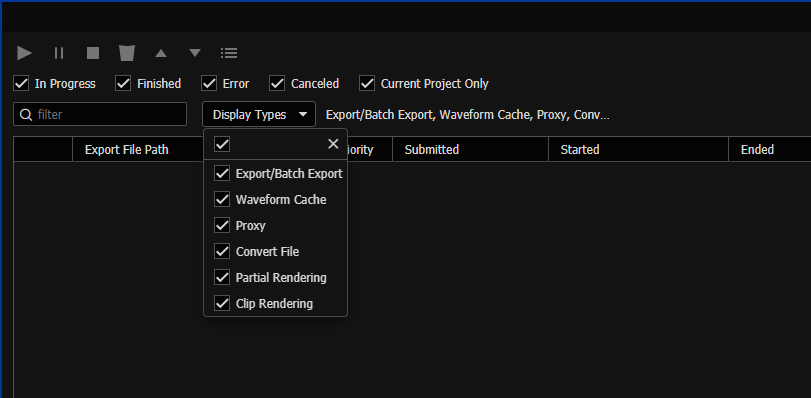Uncheck Export/Batch Export type
Image resolution: width=811 pixels, height=398 pixels.
point(222,173)
